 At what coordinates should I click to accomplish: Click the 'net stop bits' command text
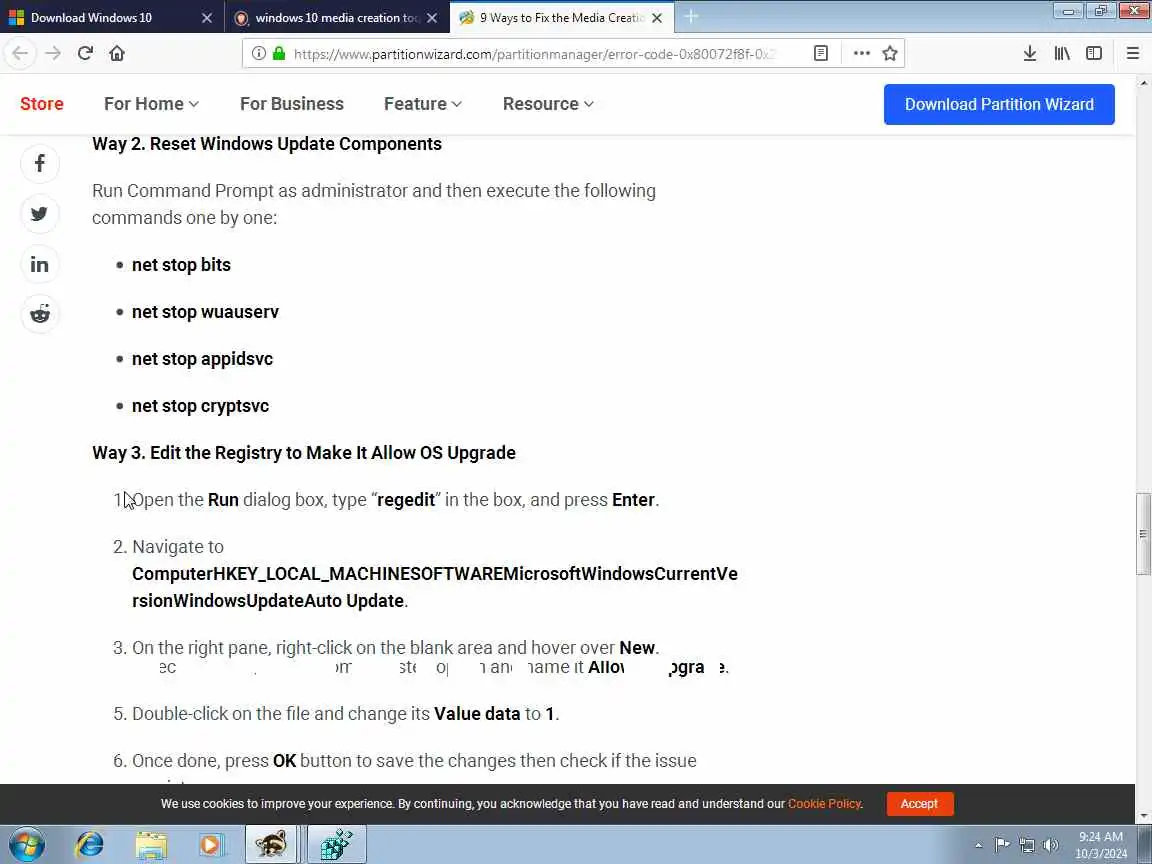coord(181,264)
